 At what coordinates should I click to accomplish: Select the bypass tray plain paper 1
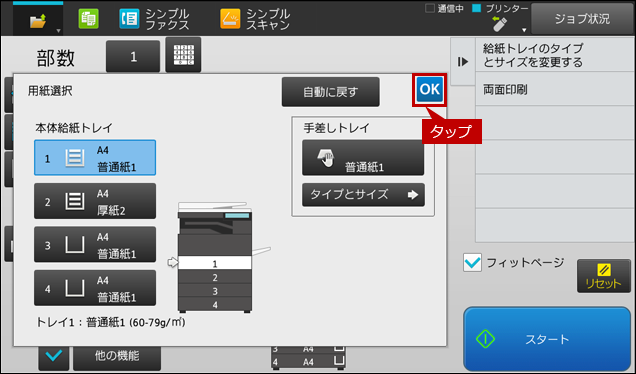coord(363,158)
